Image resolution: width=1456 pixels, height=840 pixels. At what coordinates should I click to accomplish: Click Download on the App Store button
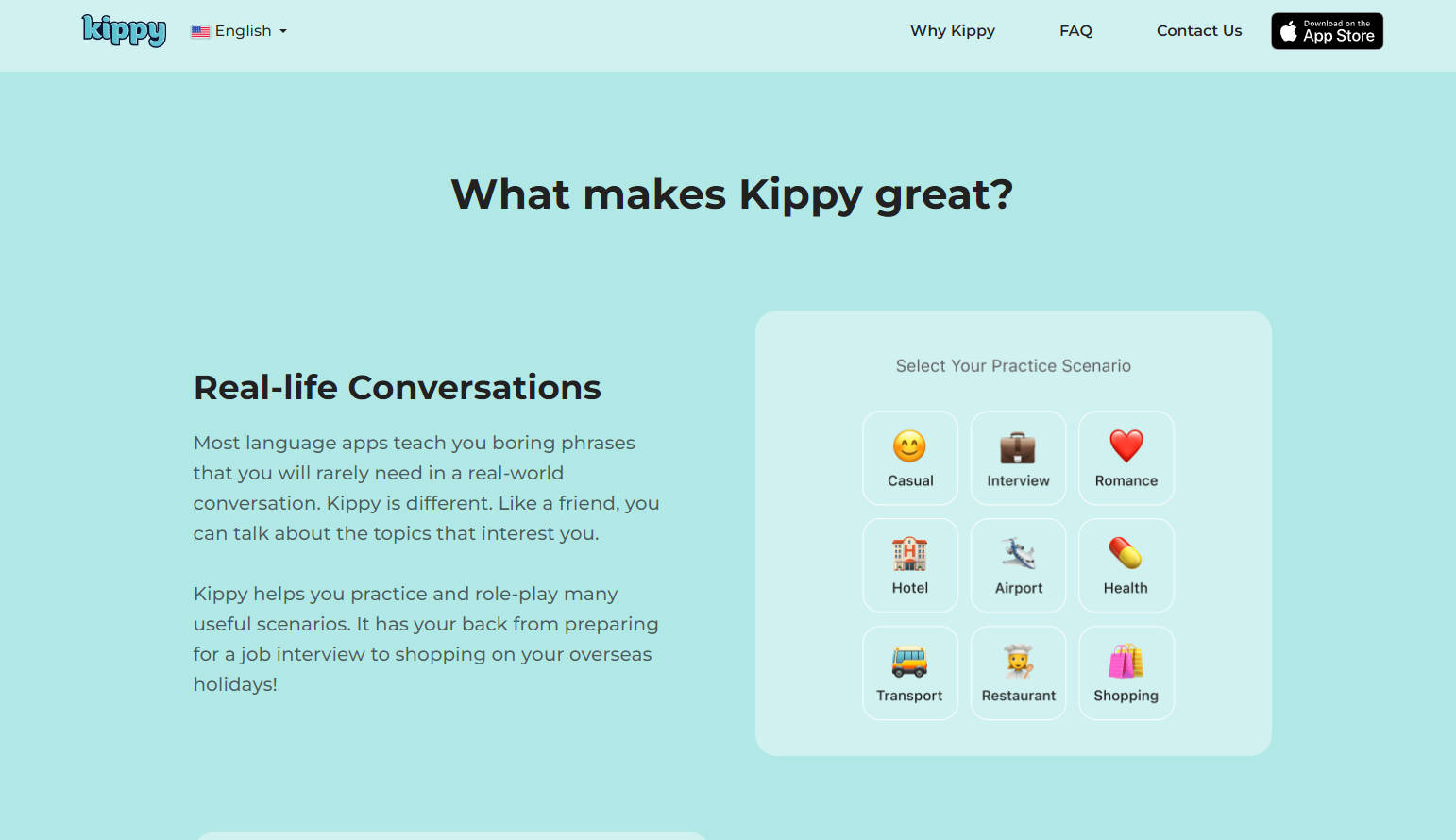(1327, 30)
